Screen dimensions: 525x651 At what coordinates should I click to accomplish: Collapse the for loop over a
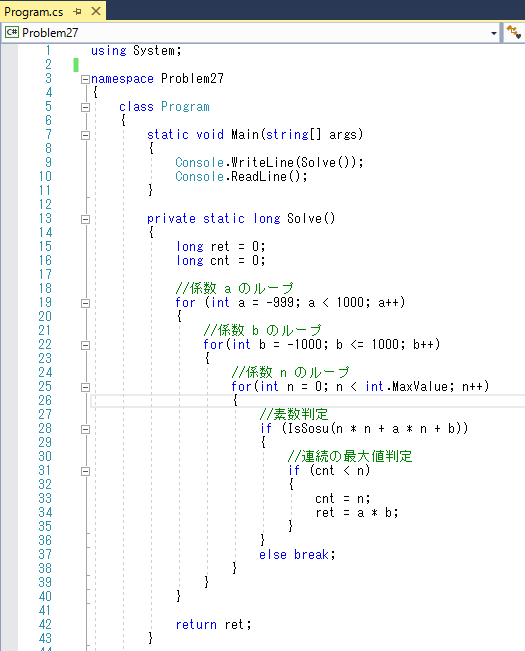pos(85,303)
